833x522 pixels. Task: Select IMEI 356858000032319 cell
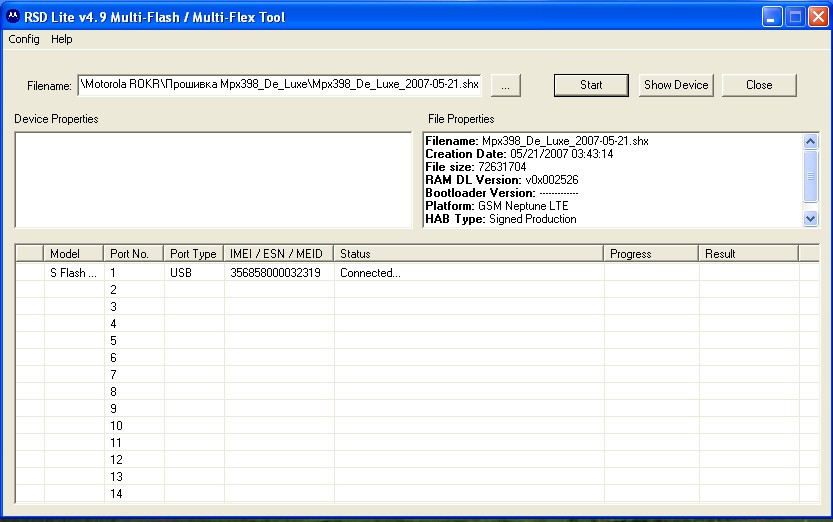[279, 273]
